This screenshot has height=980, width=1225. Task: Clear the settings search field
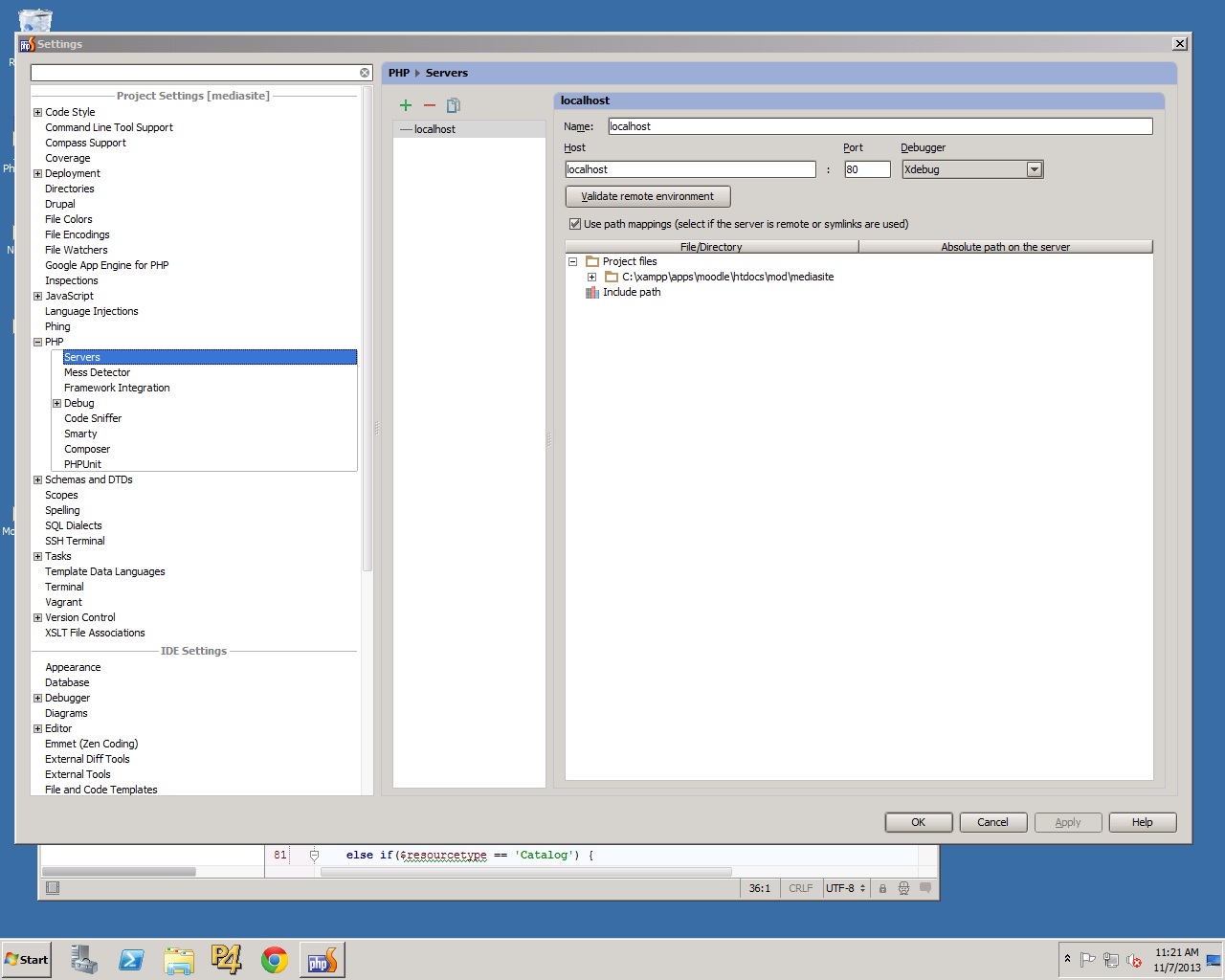(365, 73)
